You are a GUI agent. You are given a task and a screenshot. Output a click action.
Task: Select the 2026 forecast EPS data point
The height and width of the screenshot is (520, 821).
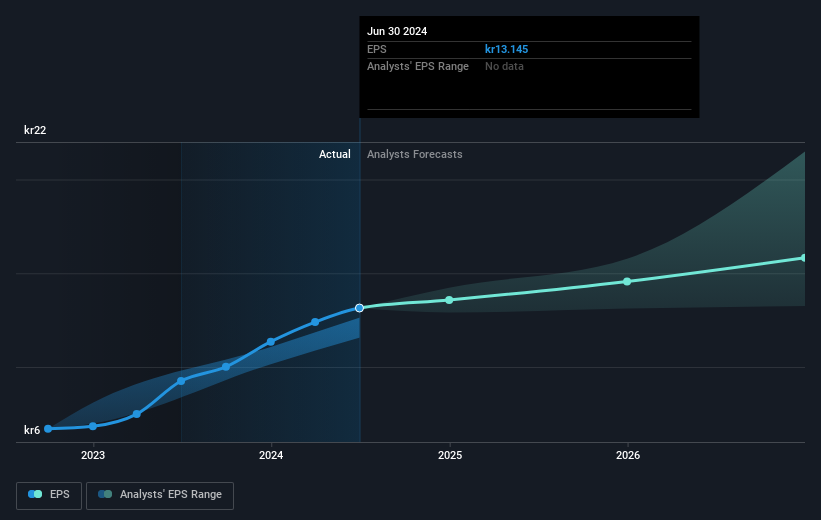tap(627, 282)
